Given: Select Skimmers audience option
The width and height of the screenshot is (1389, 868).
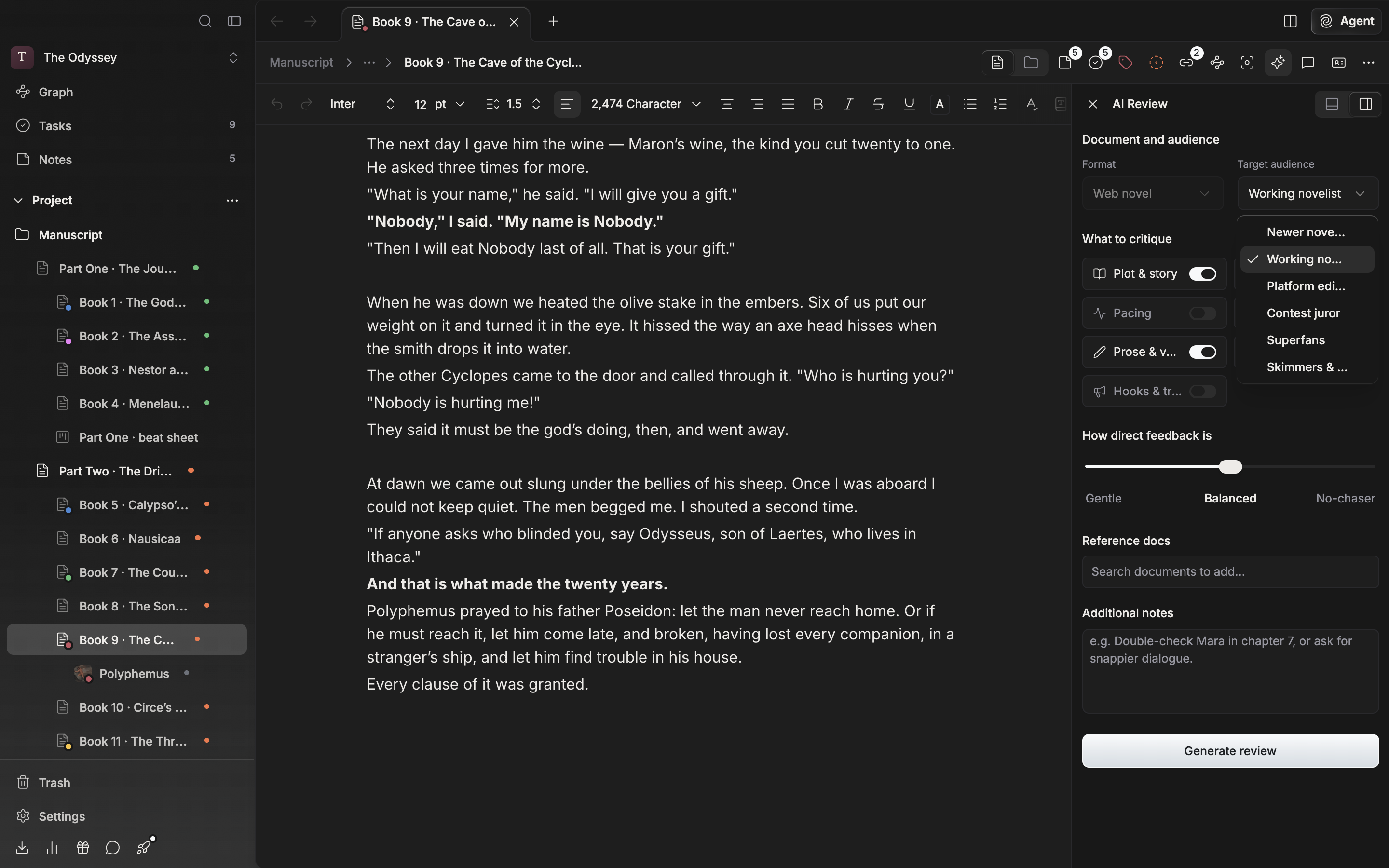Looking at the screenshot, I should (1307, 367).
